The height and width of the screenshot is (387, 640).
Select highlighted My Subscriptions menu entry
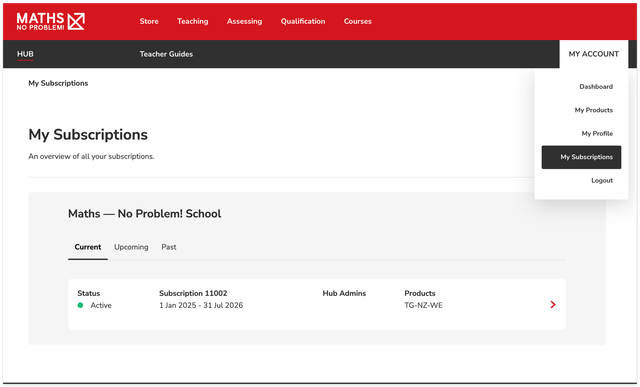(x=581, y=157)
